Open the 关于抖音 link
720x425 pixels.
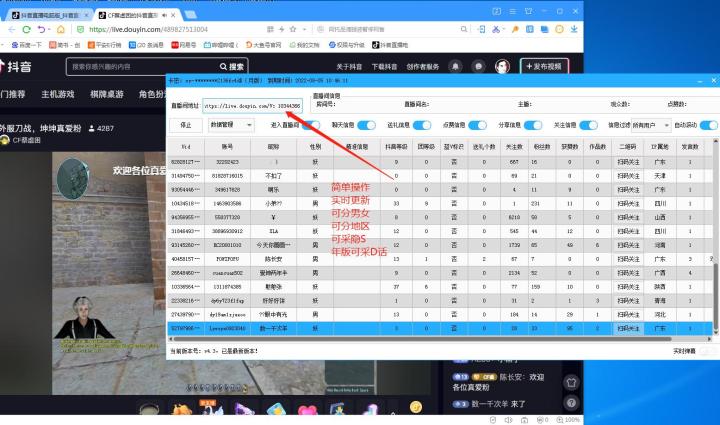coord(349,67)
